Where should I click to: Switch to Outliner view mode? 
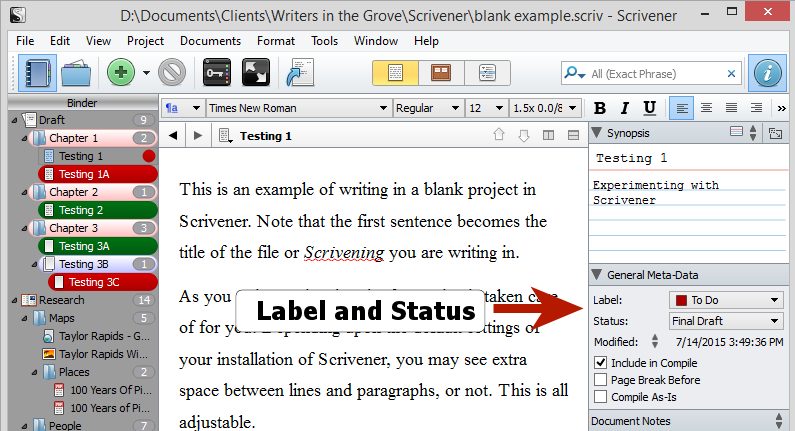coord(487,73)
